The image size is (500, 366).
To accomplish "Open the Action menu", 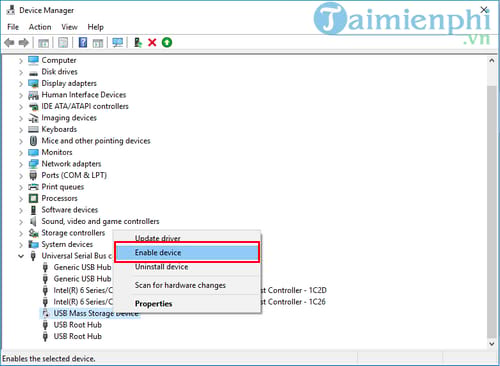I will tap(40, 27).
